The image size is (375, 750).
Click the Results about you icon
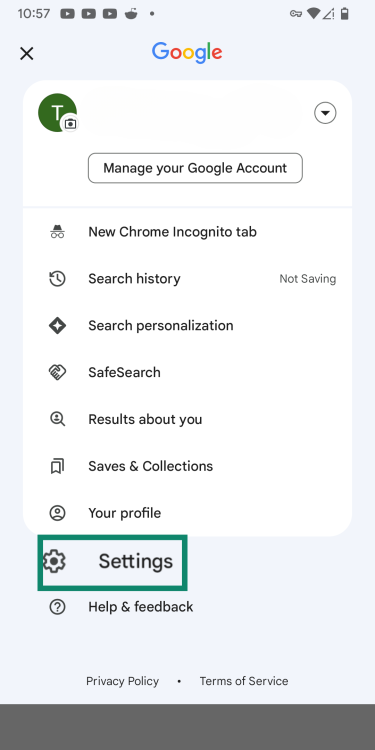[57, 419]
